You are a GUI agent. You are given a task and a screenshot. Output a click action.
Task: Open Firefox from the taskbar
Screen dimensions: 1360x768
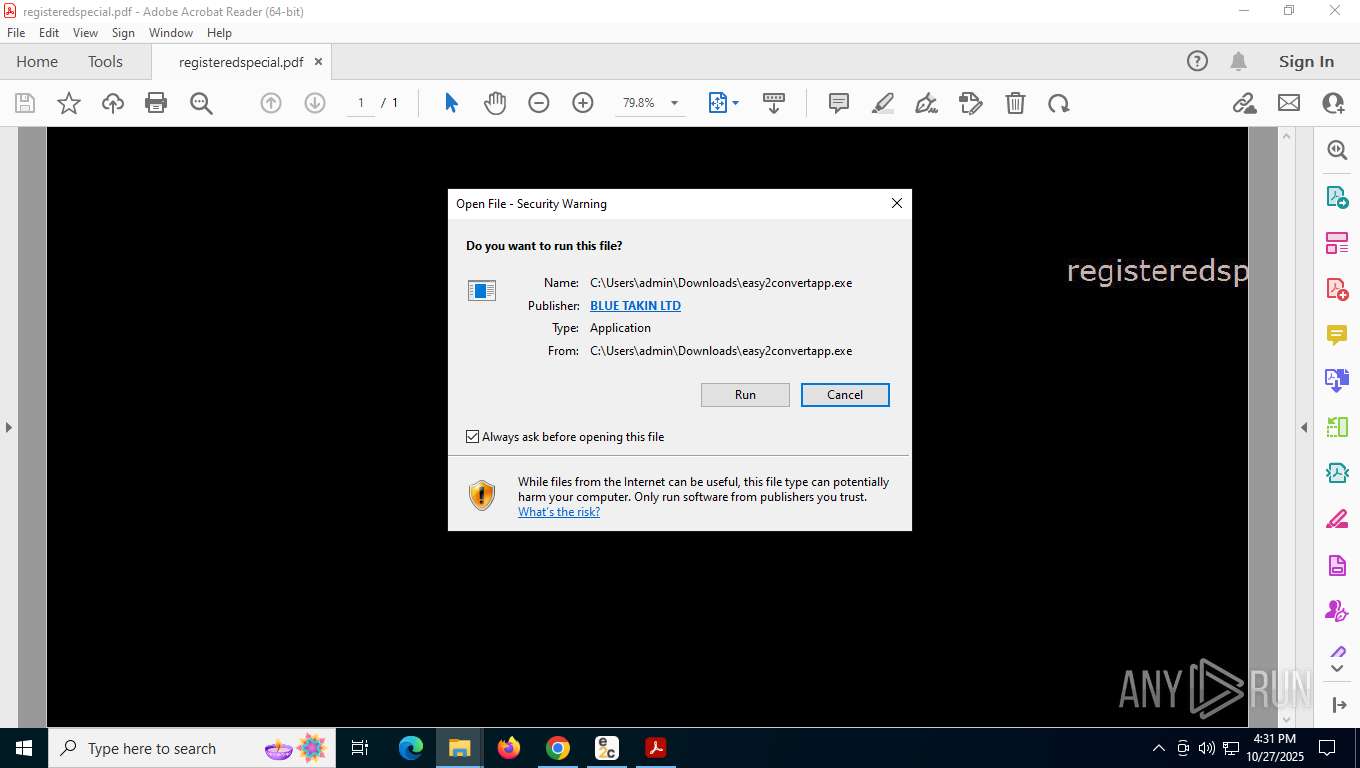click(509, 748)
